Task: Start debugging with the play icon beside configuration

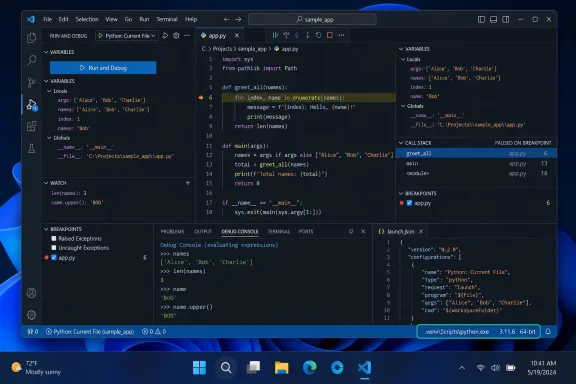Action: pos(165,36)
